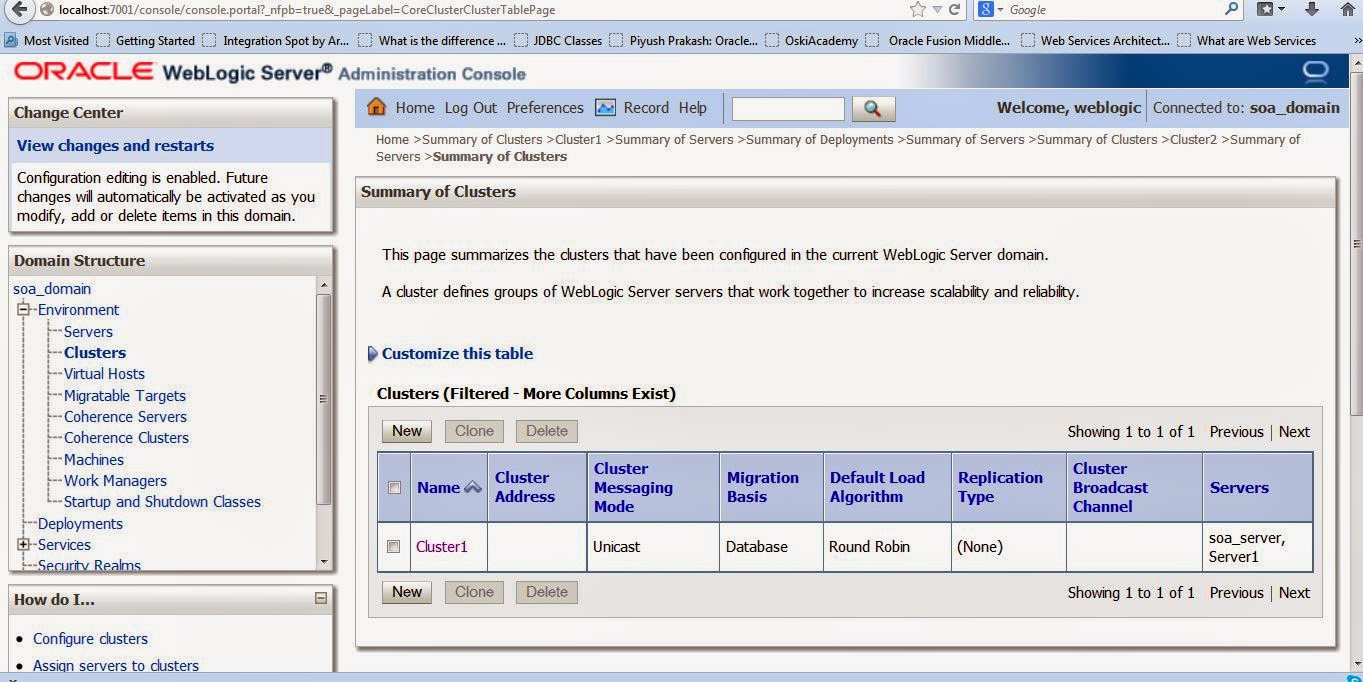Click the message icon on the Oracle banner

coord(1316,71)
